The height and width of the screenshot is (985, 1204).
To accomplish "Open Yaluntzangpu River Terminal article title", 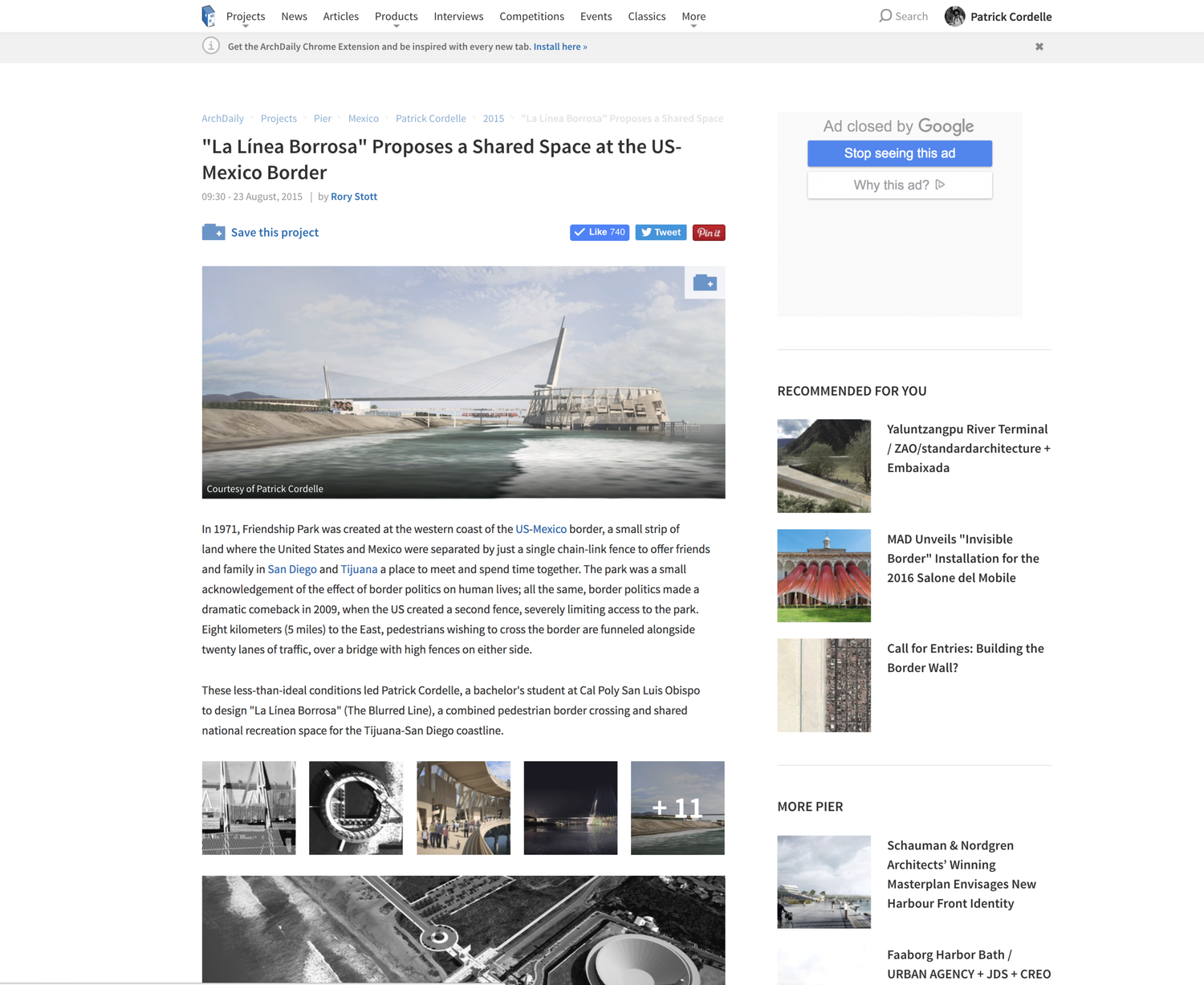I will coord(969,448).
